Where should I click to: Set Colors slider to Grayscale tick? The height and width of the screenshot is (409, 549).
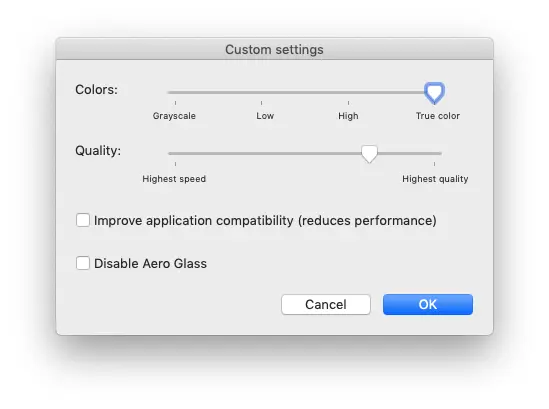pyautogui.click(x=175, y=92)
